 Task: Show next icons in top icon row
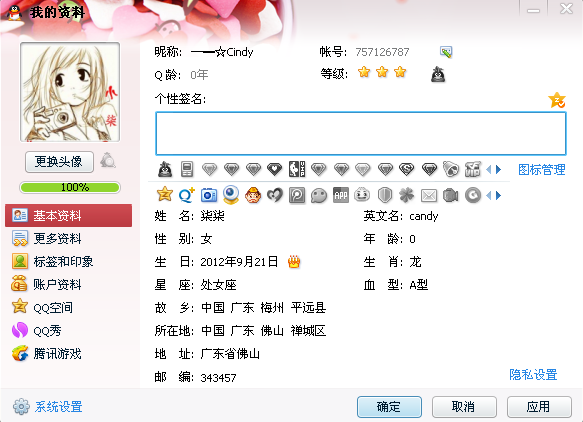499,170
